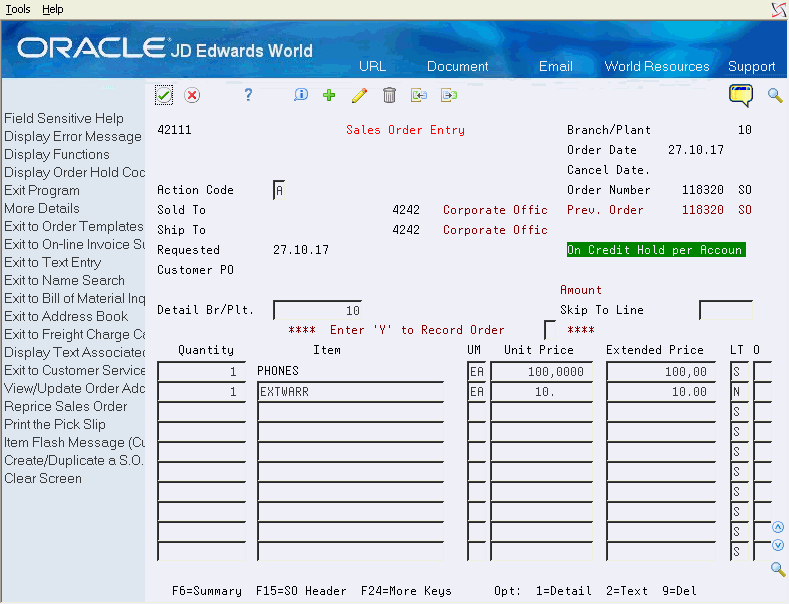Image resolution: width=789 pixels, height=604 pixels.
Task: Click the pencil change icon
Action: tap(359, 95)
